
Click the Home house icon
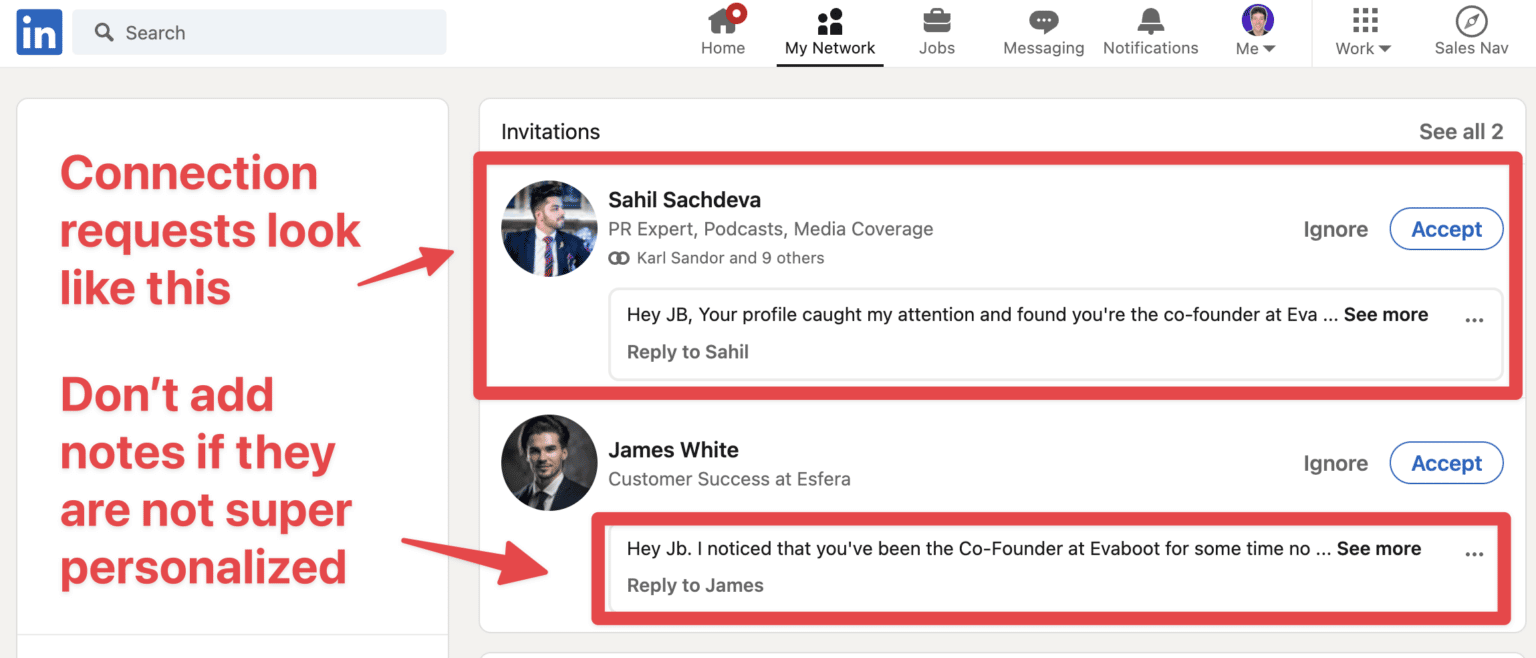pos(722,20)
